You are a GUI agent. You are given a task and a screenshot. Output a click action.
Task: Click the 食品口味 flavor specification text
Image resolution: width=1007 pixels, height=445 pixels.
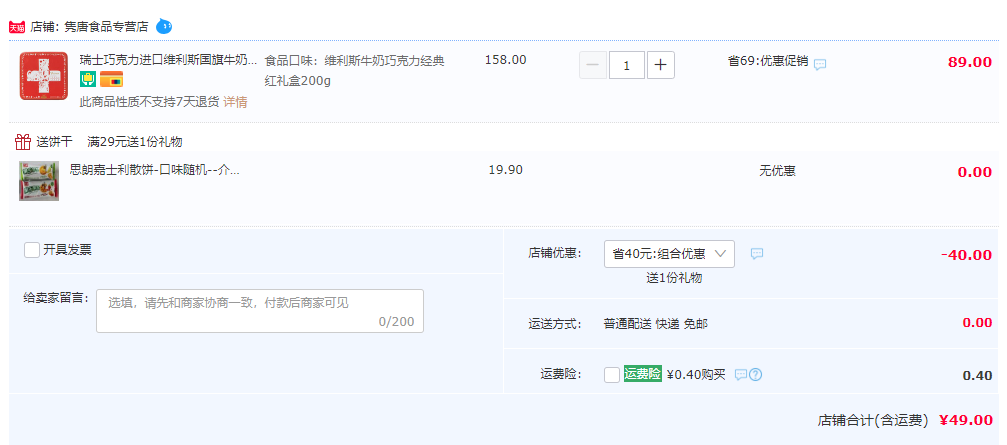355,71
